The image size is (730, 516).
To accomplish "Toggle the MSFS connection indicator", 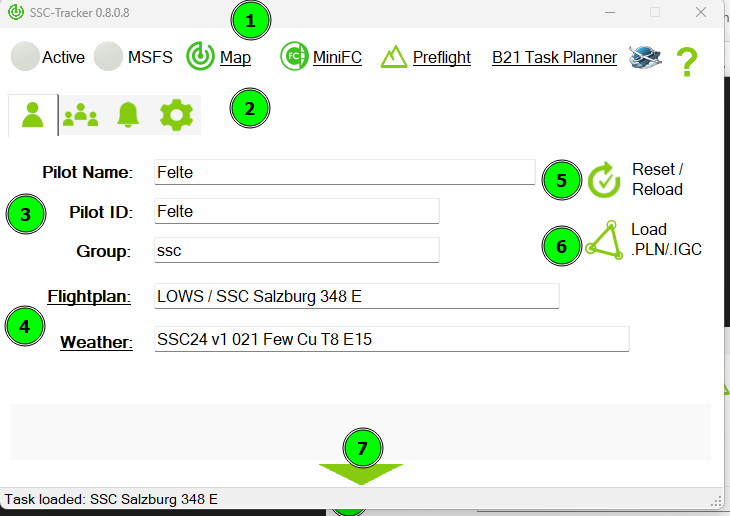I will (108, 57).
